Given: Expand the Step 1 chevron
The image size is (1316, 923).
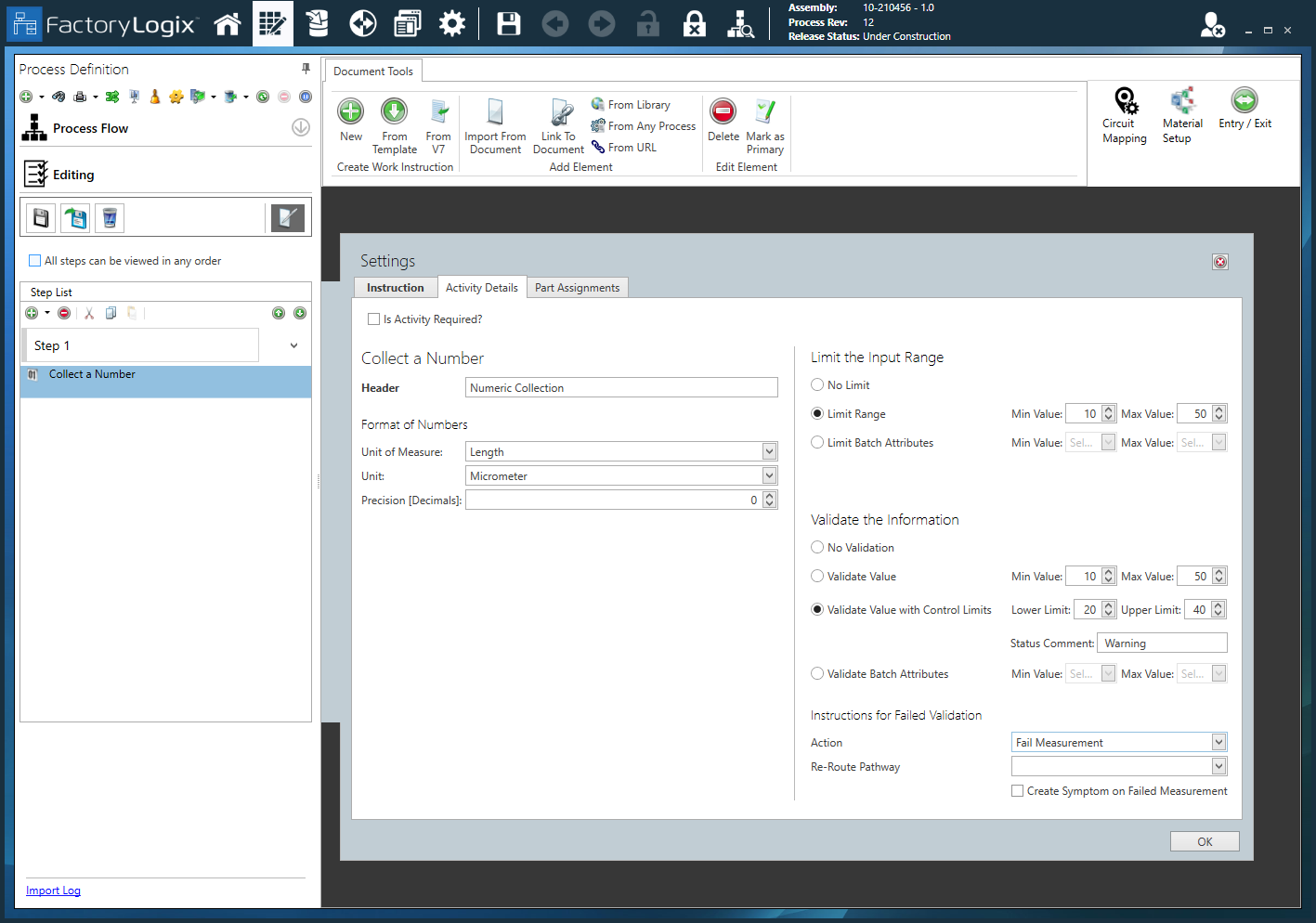Looking at the screenshot, I should coord(294,344).
